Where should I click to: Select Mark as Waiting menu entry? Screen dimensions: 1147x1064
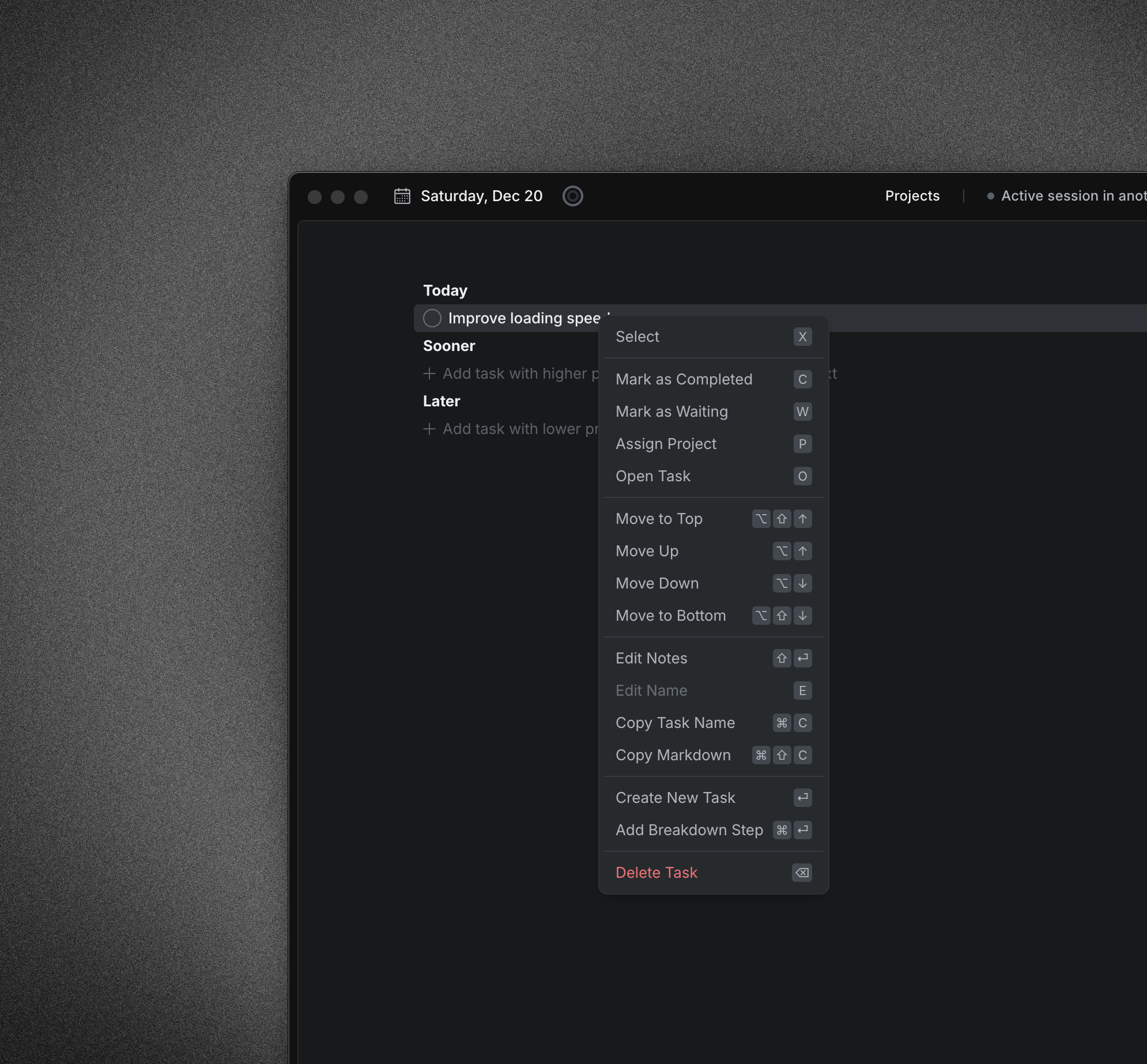pos(671,412)
